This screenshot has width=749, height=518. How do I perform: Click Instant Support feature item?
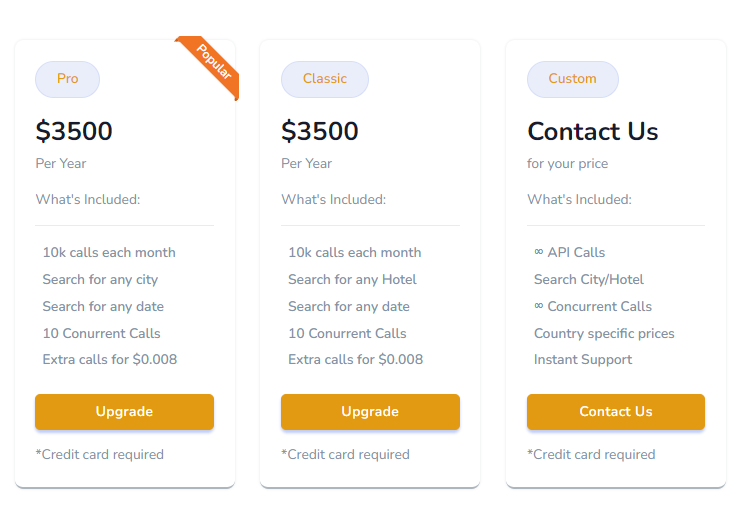point(583,359)
